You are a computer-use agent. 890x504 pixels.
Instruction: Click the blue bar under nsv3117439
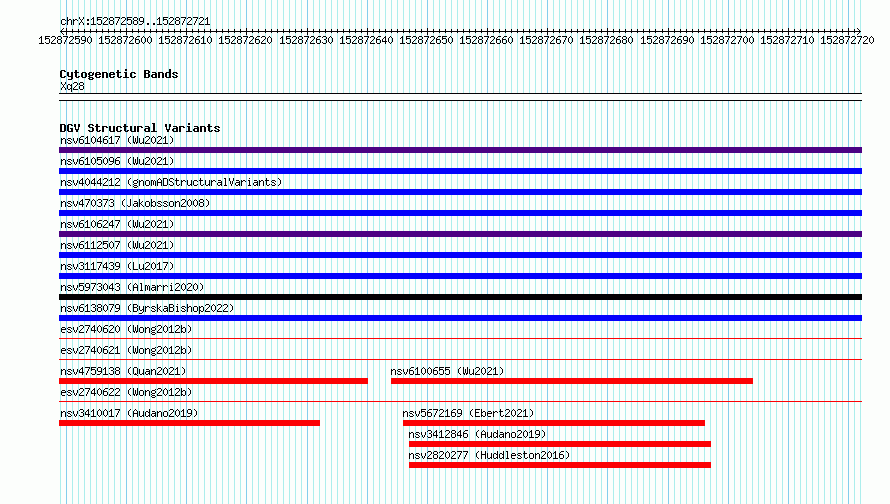[x=460, y=276]
